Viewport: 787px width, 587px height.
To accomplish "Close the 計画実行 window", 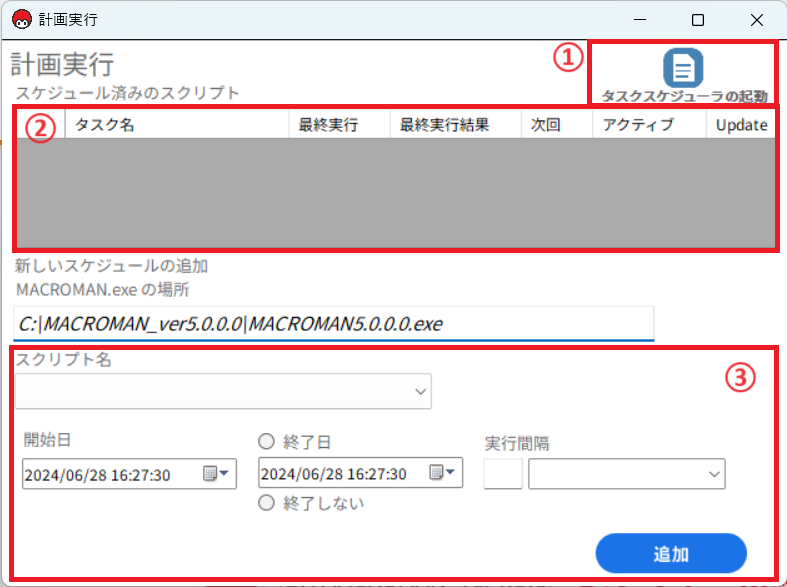I will click(x=756, y=20).
